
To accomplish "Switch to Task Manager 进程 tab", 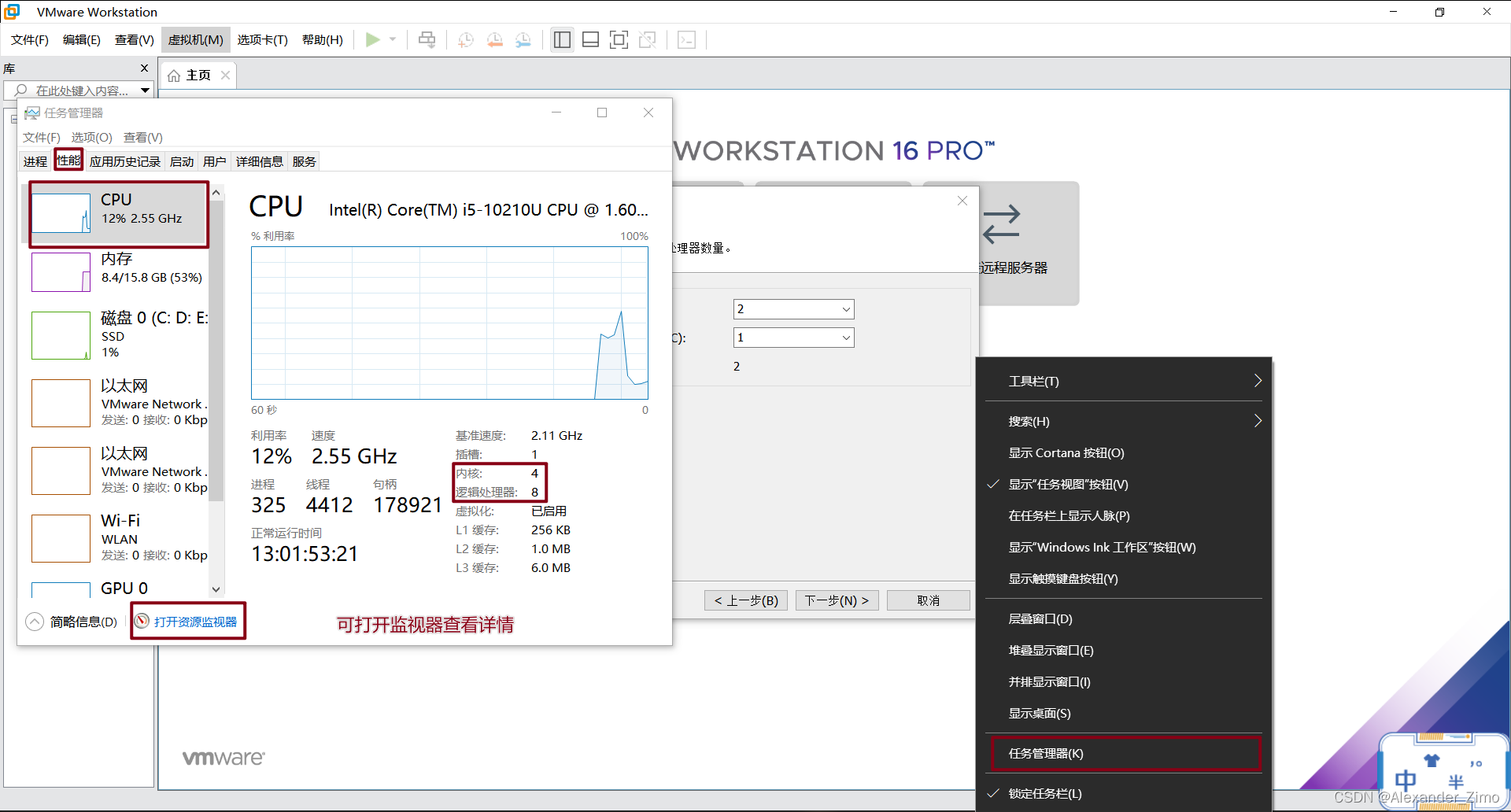I will point(35,161).
